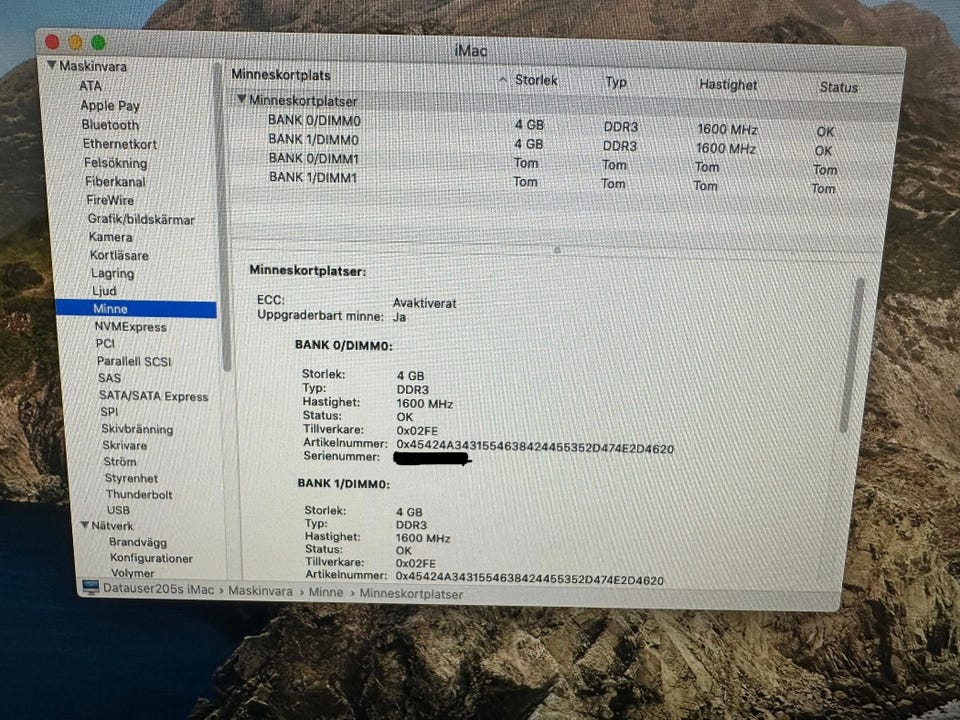This screenshot has width=960, height=720.
Task: Open Ström in the sidebar
Action: (120, 462)
